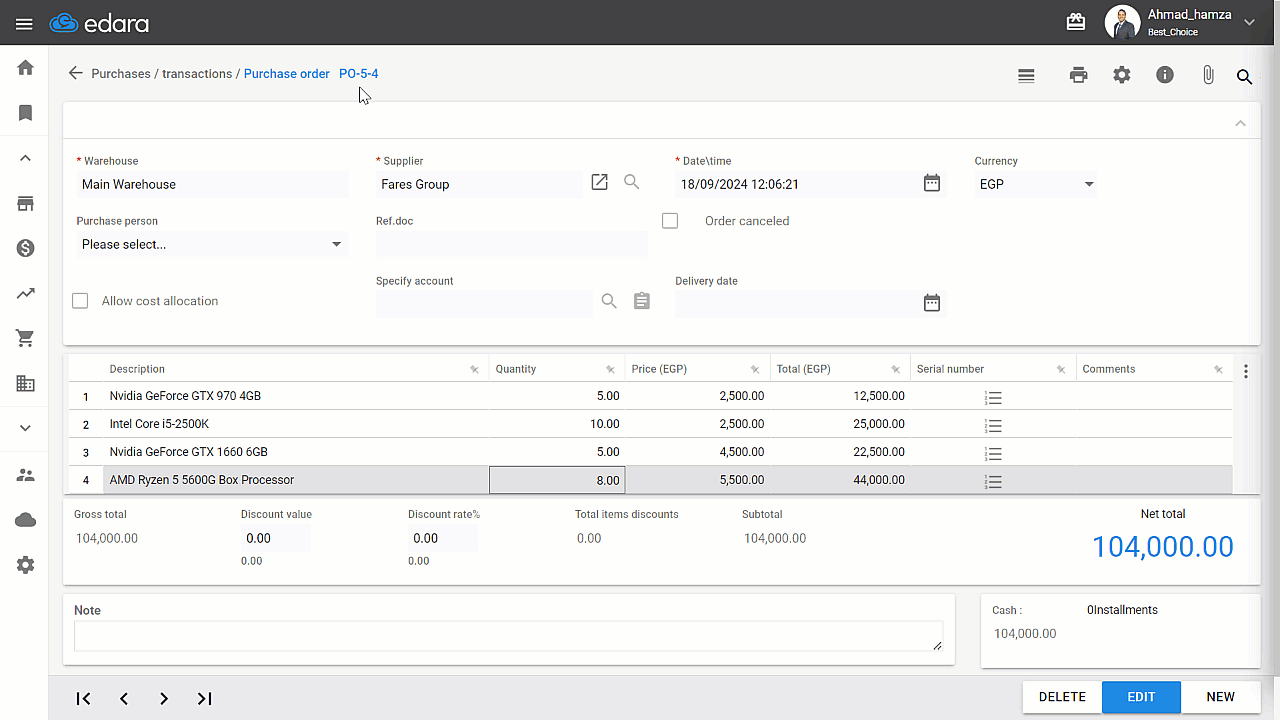Search for a supplier
Image resolution: width=1280 pixels, height=720 pixels.
pos(631,182)
